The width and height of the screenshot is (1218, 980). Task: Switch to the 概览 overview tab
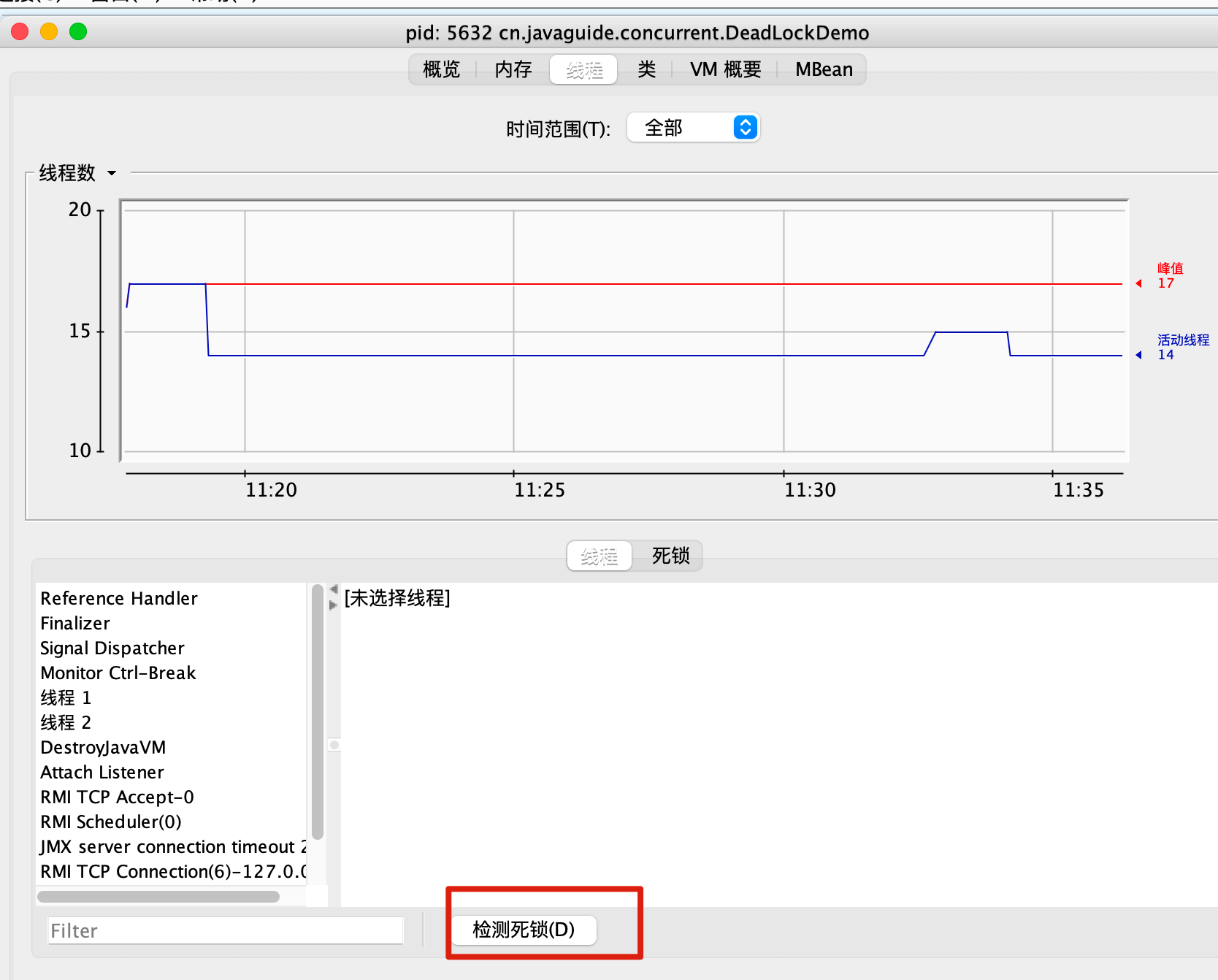(x=441, y=69)
